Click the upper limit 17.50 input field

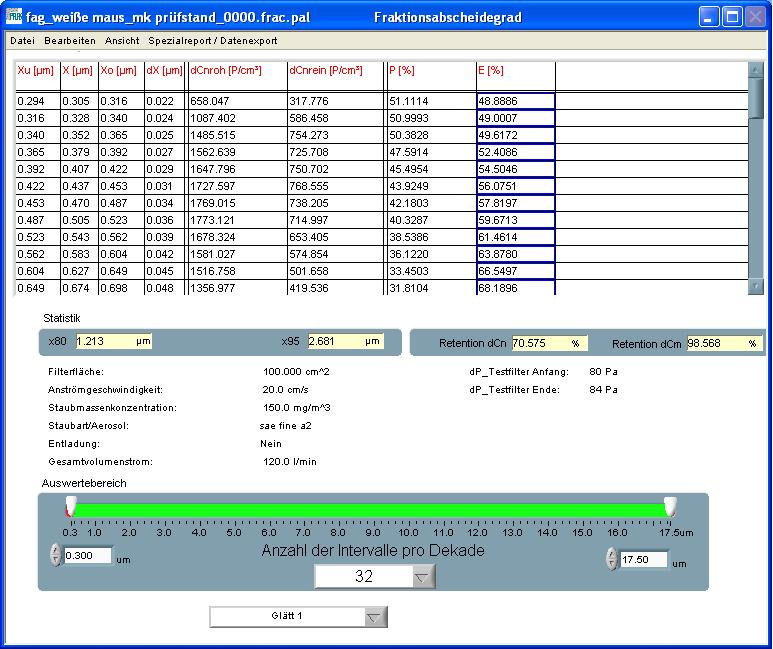click(642, 559)
